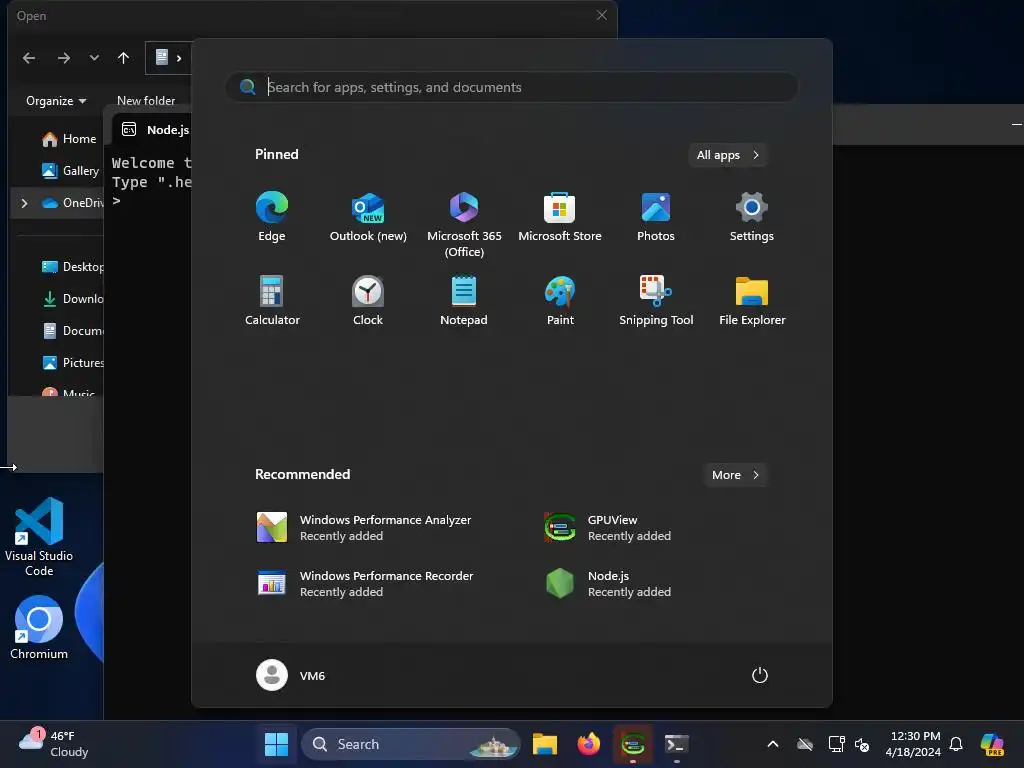Open notifications bell in system tray
This screenshot has height=768, width=1024.
(956, 744)
